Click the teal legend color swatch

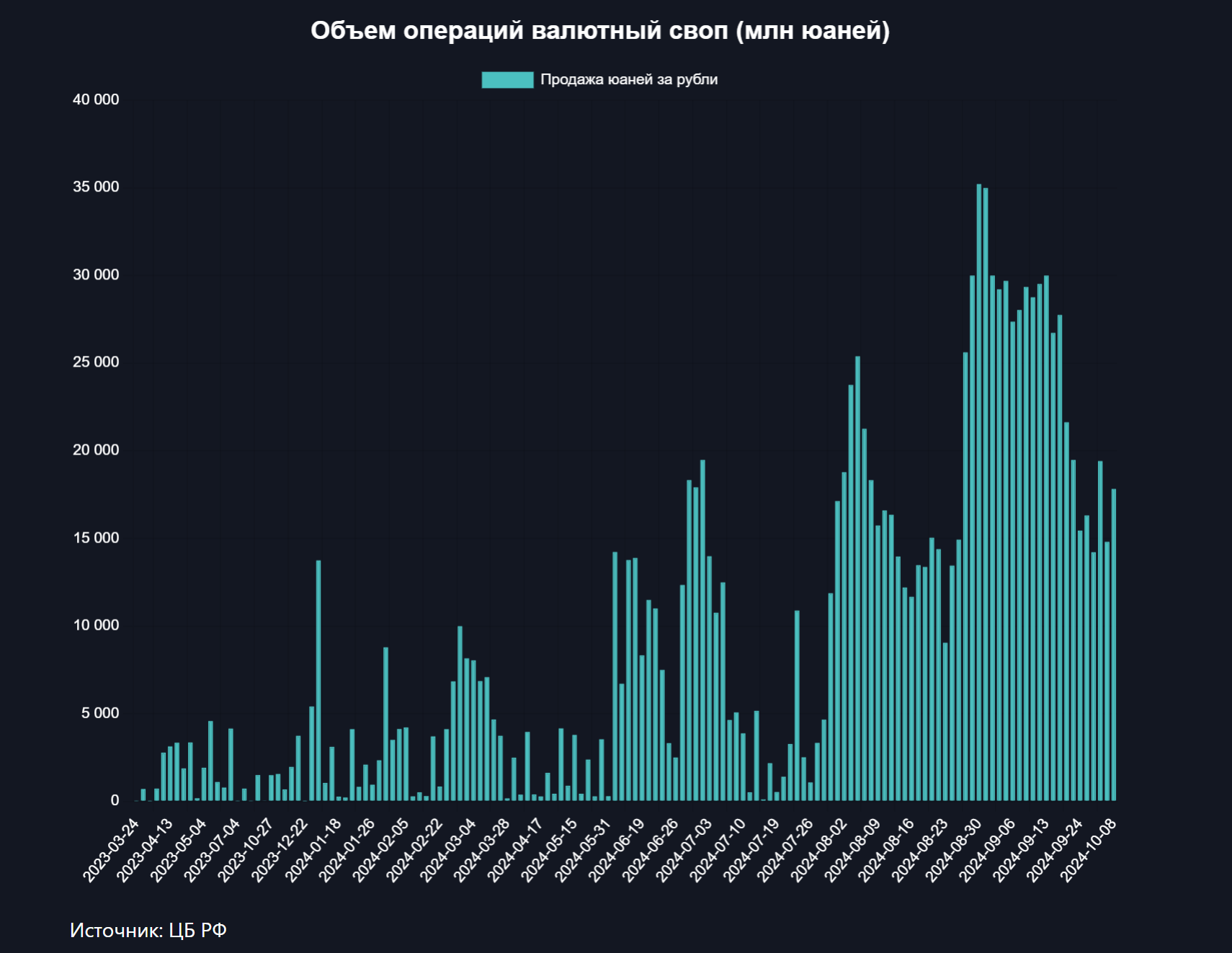tap(507, 80)
